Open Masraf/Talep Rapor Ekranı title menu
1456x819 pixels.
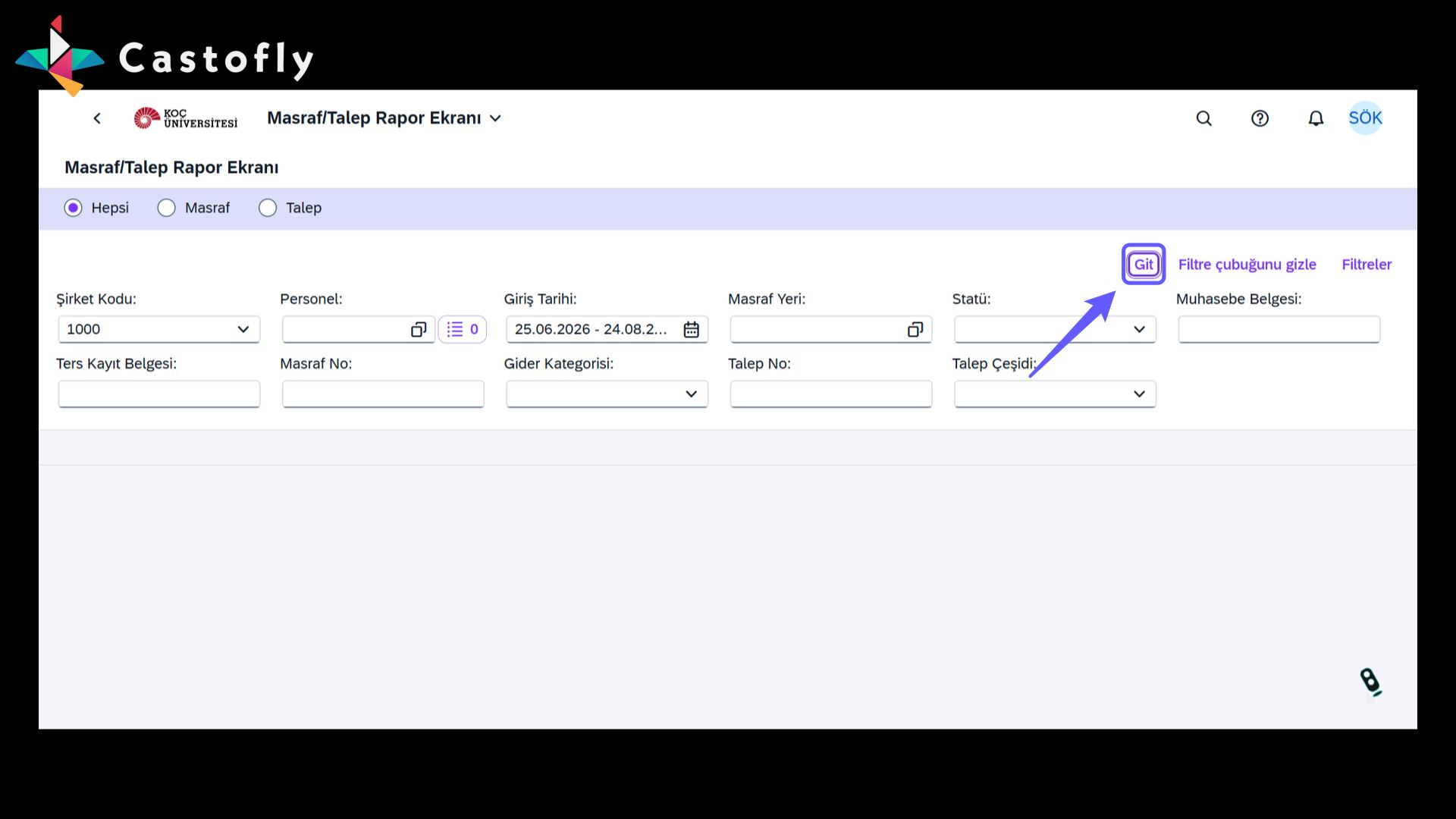384,118
